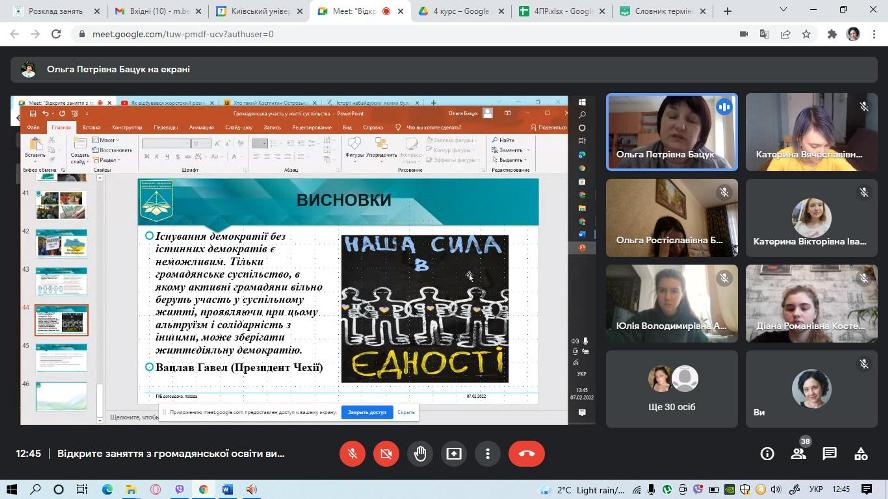Viewport: 888px width, 499px height.
Task: Open File Explorer from taskbar
Action: click(131, 489)
